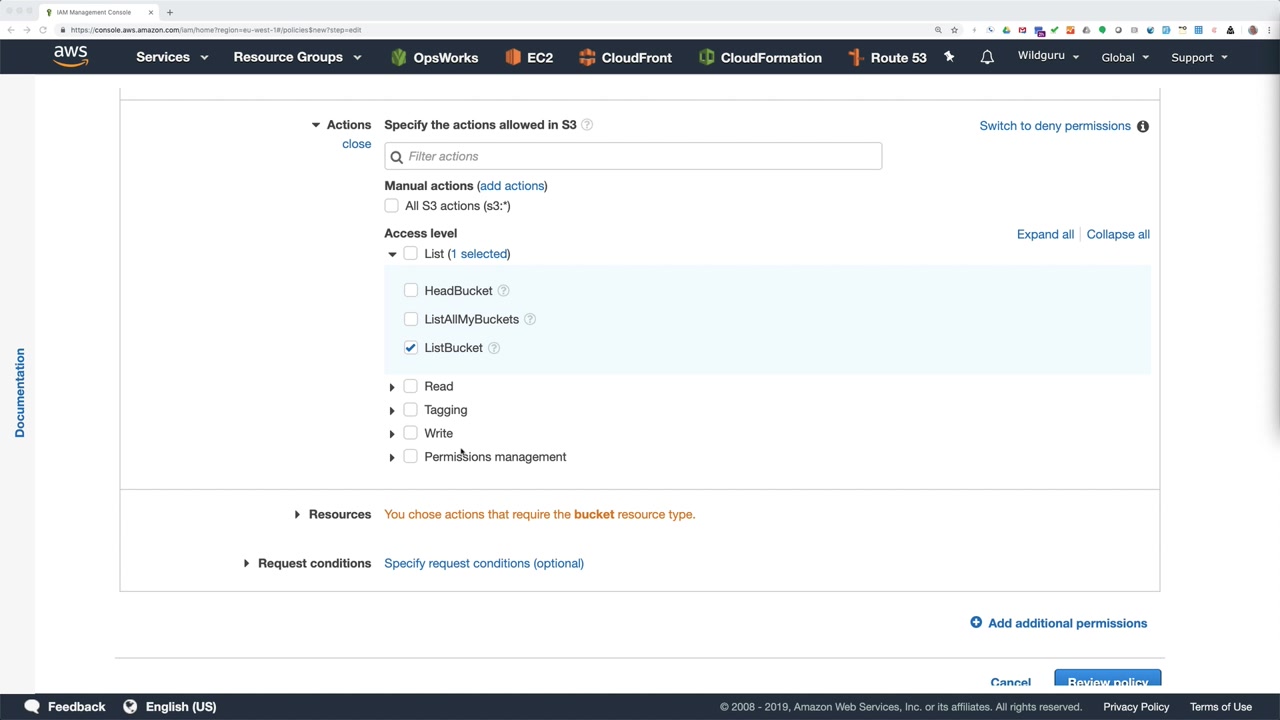The image size is (1280, 720).
Task: Expand the Write access level group
Action: coord(392,434)
